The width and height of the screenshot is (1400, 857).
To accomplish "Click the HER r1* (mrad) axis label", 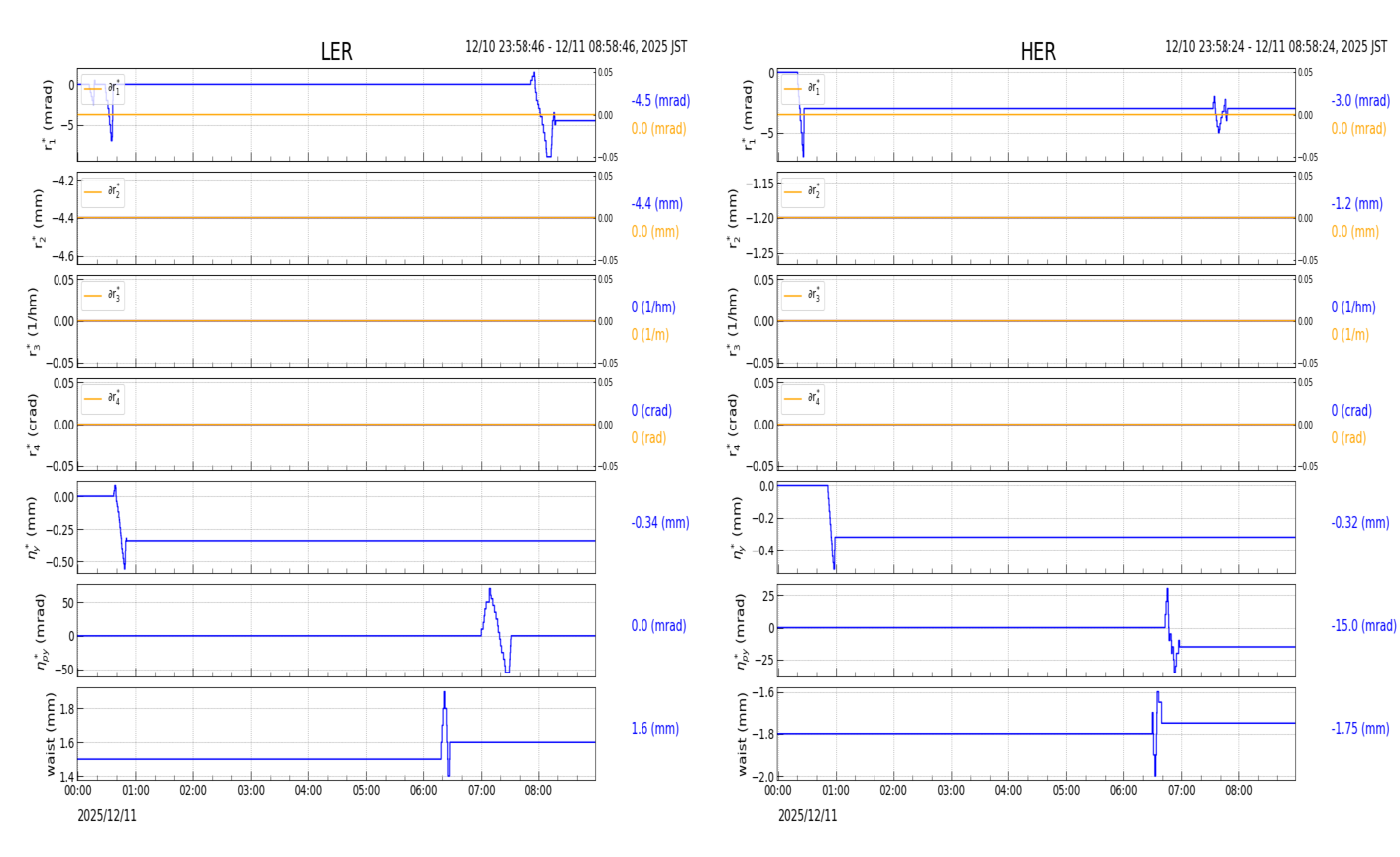I will coord(749,115).
